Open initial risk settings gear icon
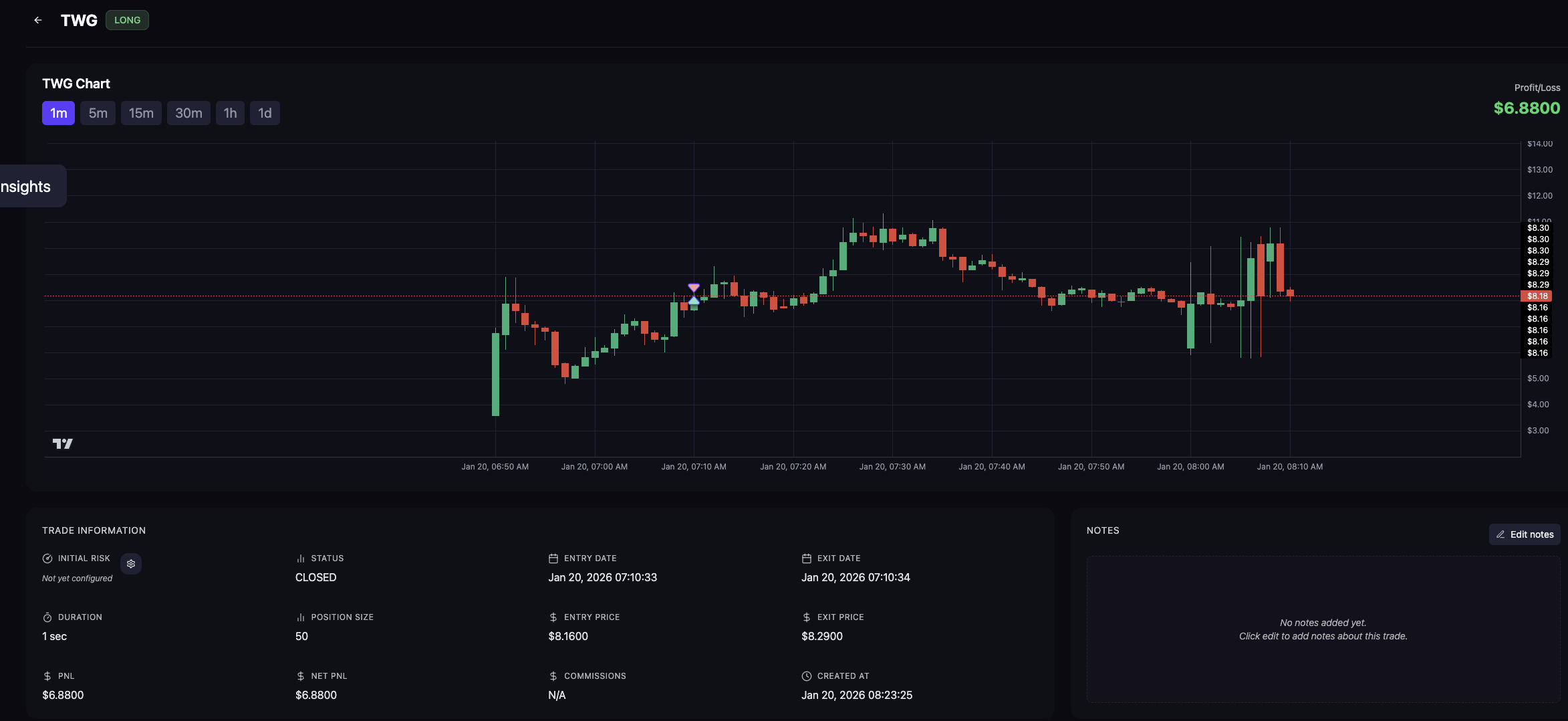Image resolution: width=1568 pixels, height=721 pixels. pyautogui.click(x=131, y=564)
